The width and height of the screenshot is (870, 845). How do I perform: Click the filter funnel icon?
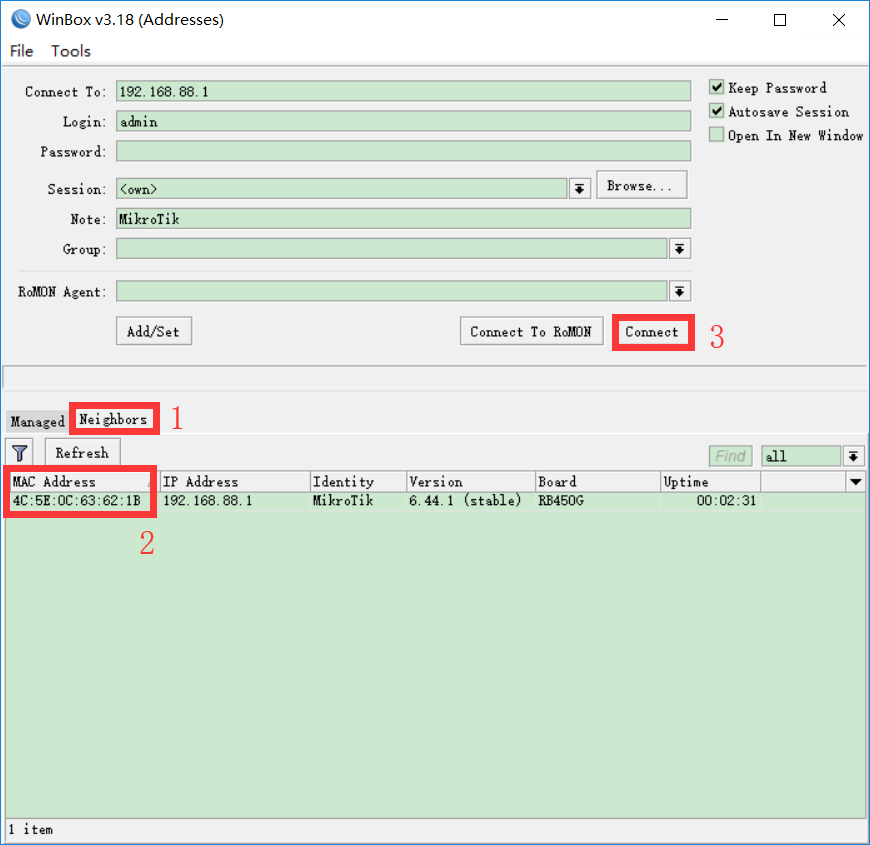pyautogui.click(x=20, y=453)
